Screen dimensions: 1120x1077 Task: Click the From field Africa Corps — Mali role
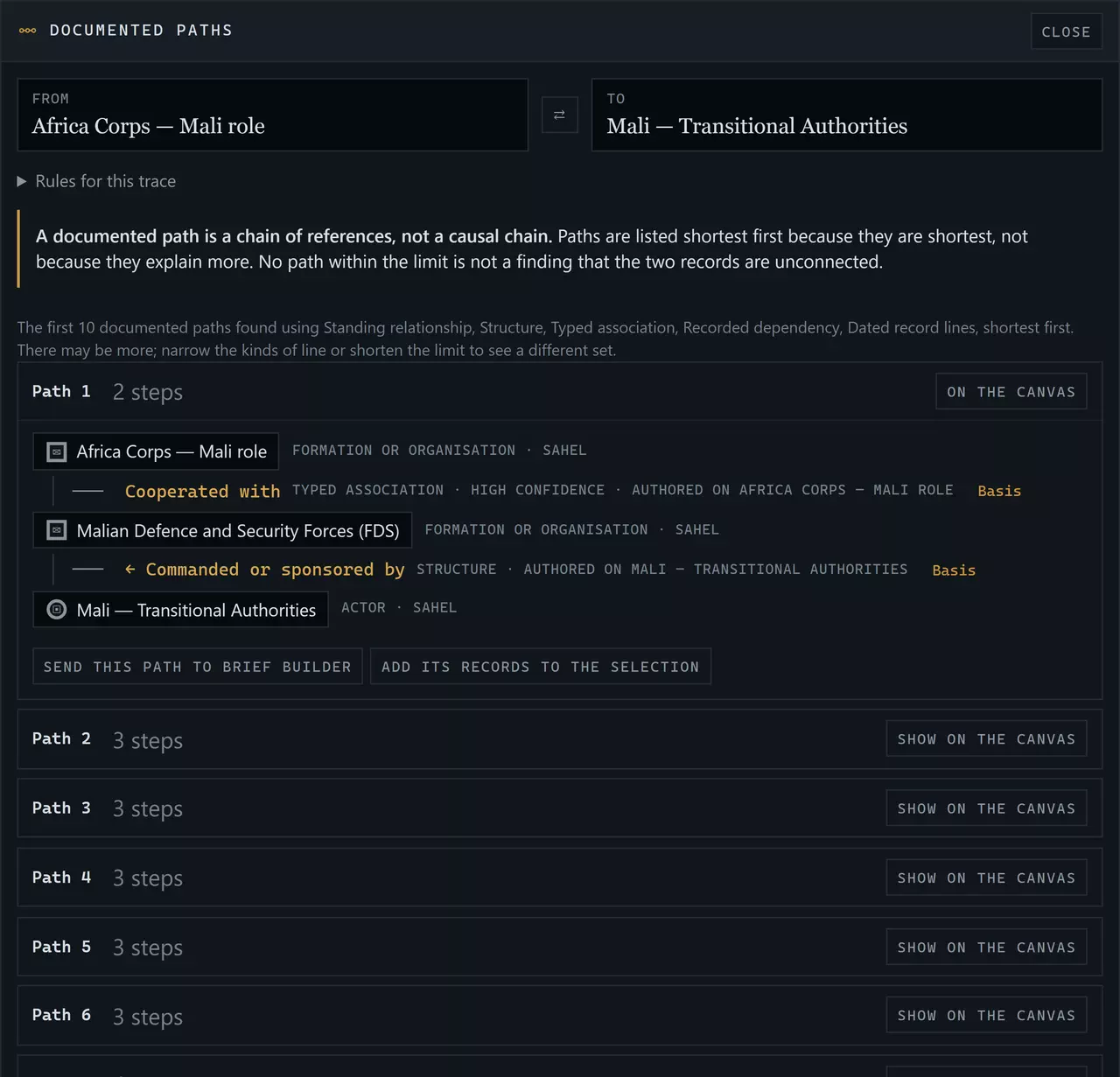pos(273,115)
